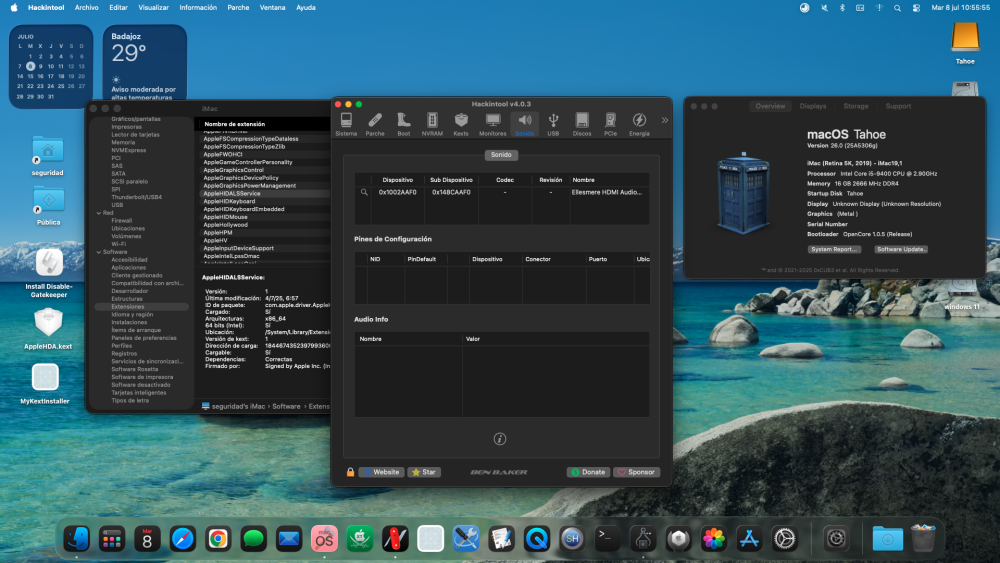
Task: Open Google Chrome from the Dock
Action: 218,539
